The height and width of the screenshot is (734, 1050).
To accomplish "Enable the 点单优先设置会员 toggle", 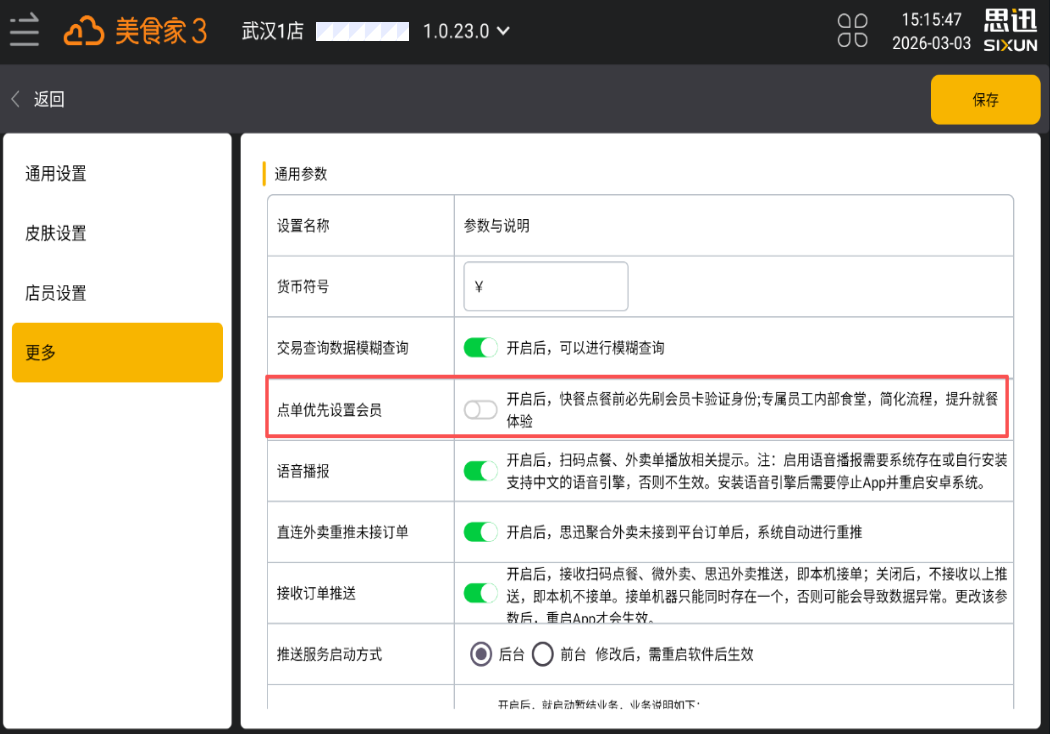I will tap(481, 410).
